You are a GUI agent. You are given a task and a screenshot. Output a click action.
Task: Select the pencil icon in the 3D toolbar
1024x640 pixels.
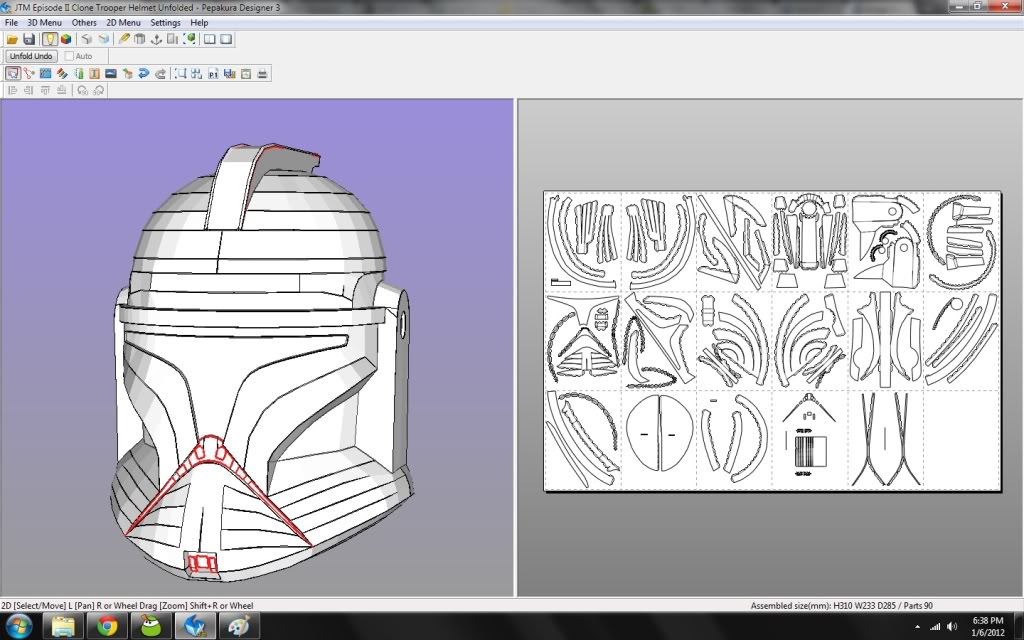pyautogui.click(x=124, y=39)
